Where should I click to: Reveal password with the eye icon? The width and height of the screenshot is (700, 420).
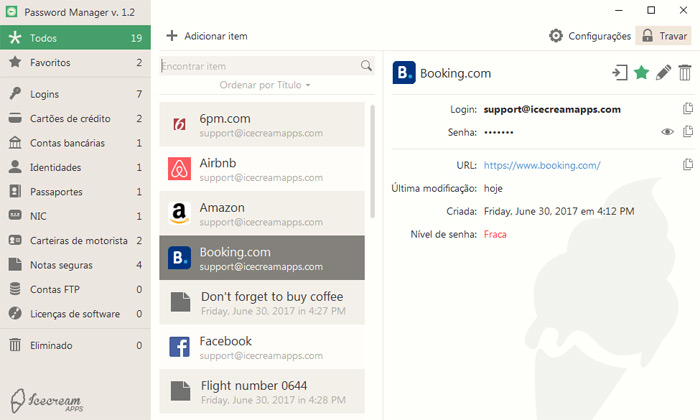[667, 132]
